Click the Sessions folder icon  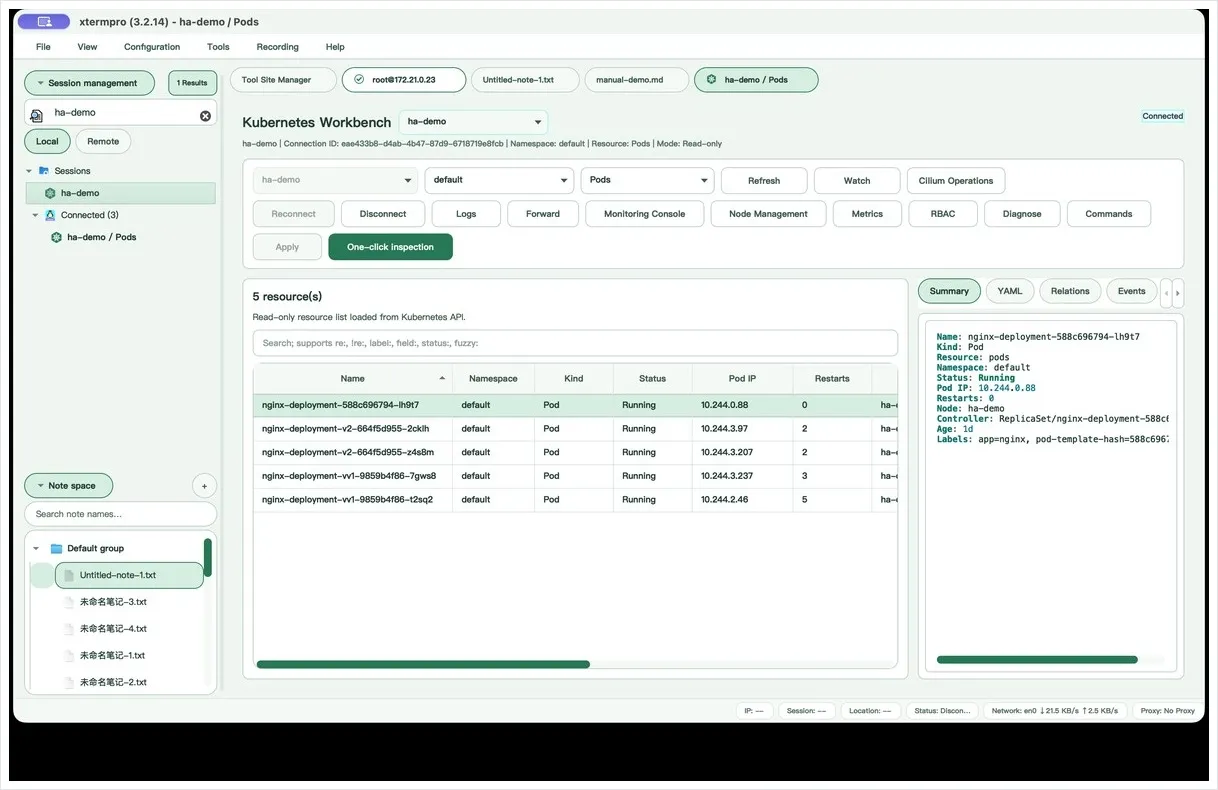point(44,171)
